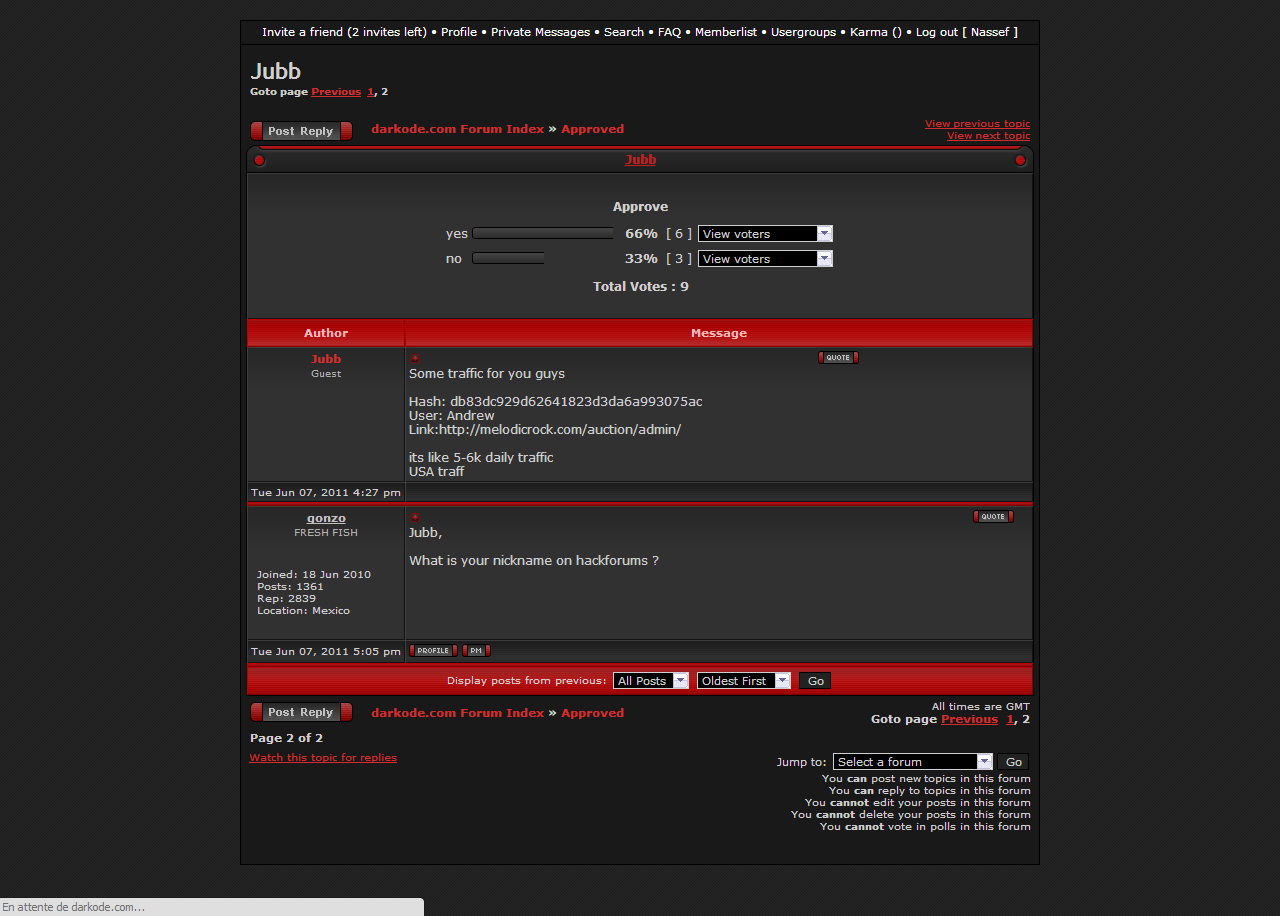Click View previous topic link
The image size is (1280, 916).
click(x=977, y=124)
